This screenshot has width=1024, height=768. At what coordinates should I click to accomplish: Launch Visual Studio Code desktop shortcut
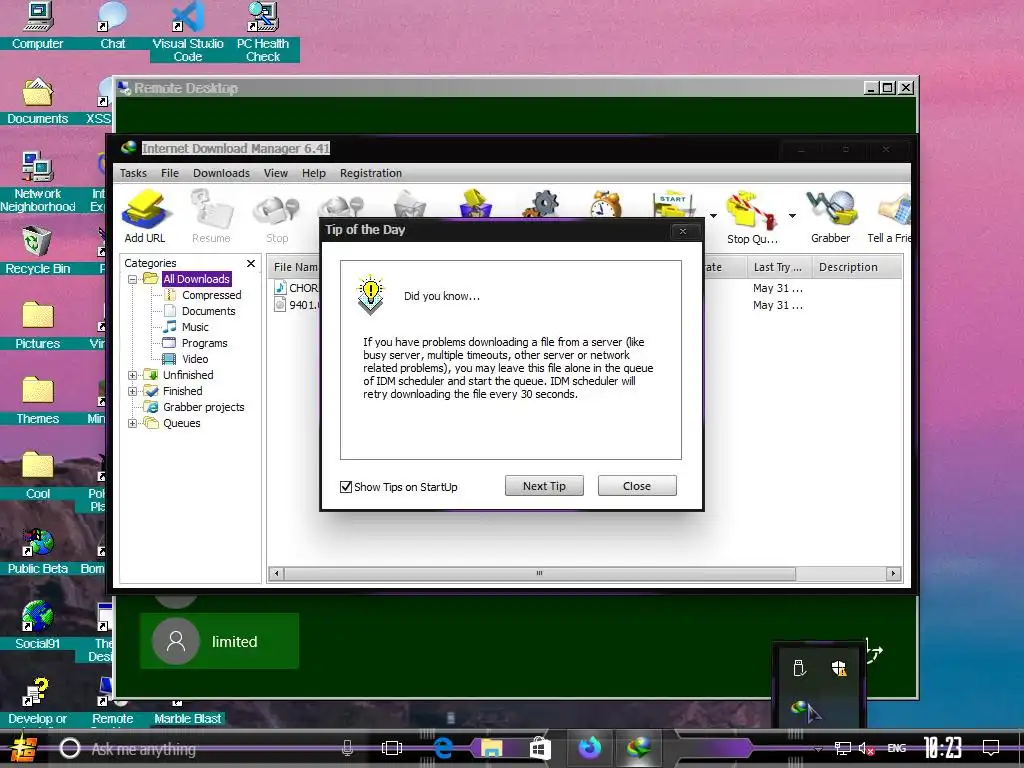[x=188, y=17]
